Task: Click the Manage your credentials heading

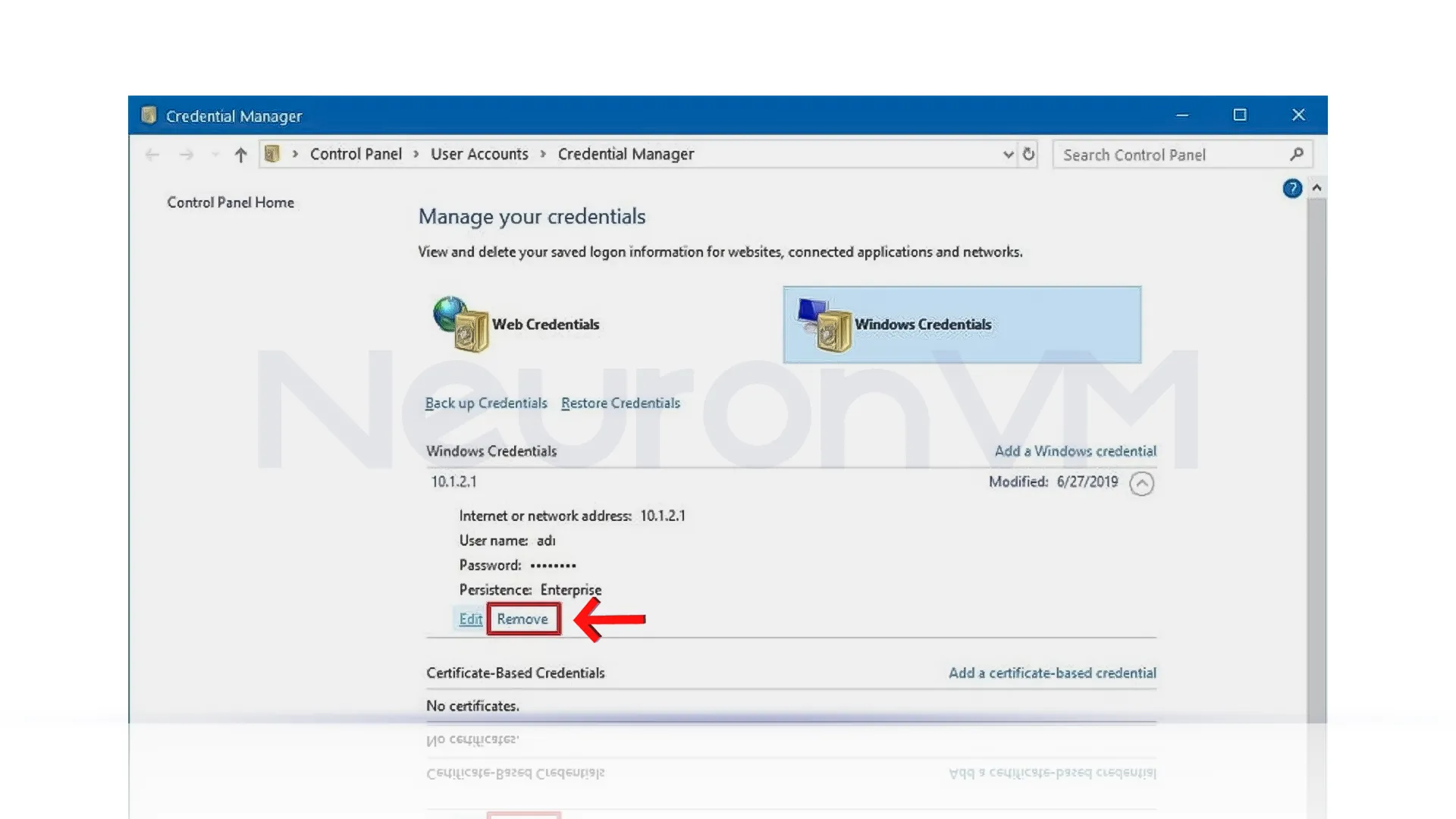Action: coord(532,217)
